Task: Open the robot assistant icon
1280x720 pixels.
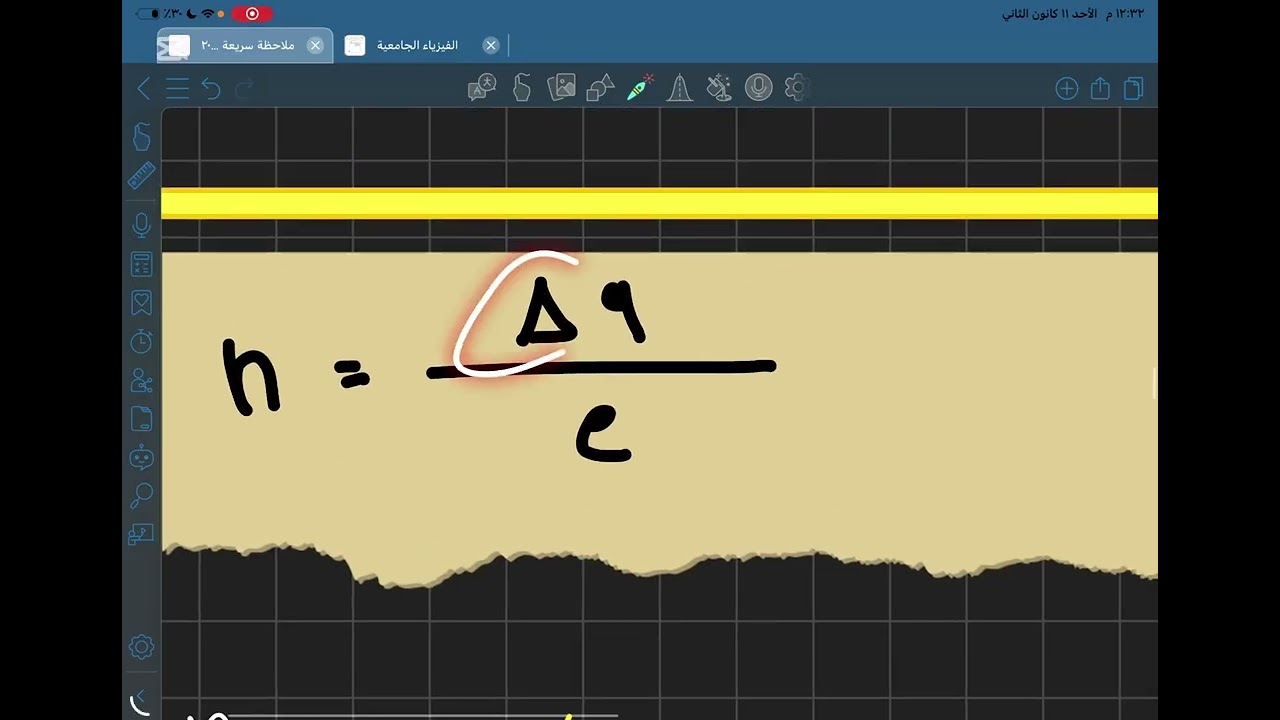Action: tap(141, 457)
